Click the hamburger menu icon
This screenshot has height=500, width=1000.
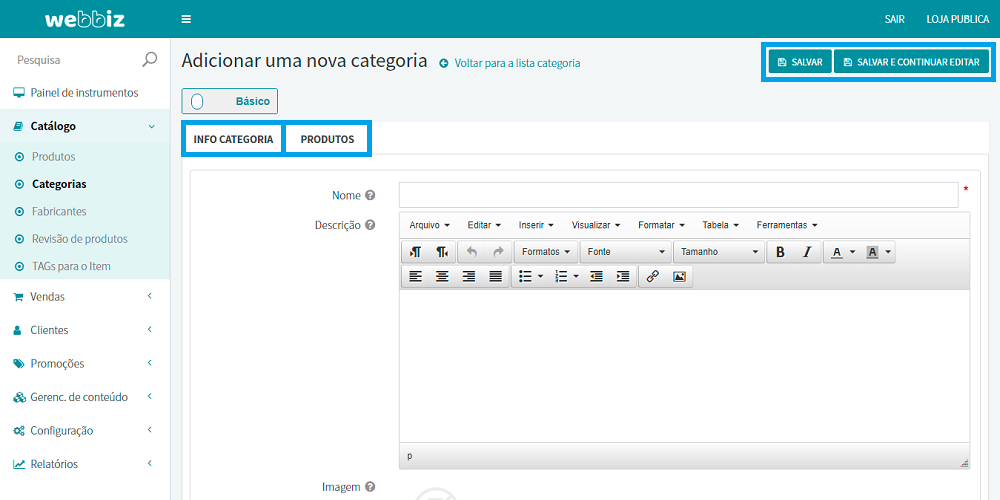[186, 19]
